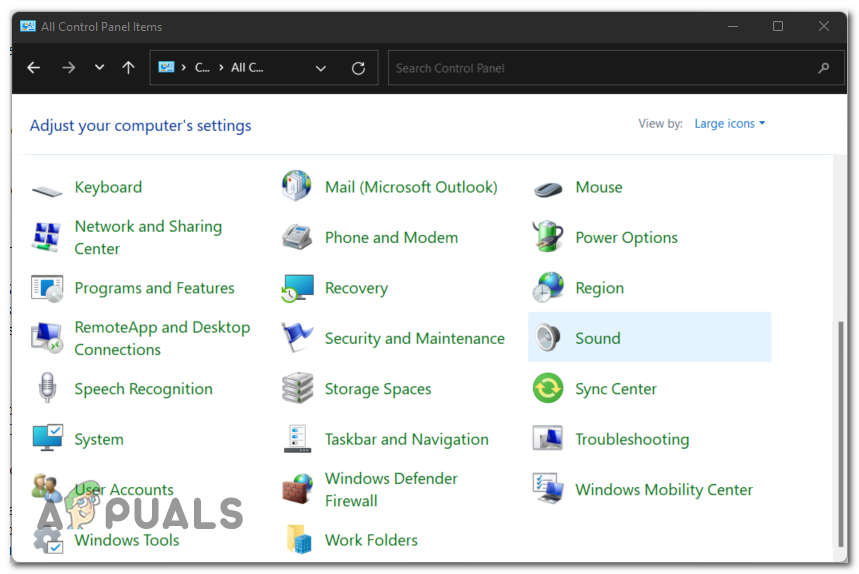Open Windows Defender Firewall brick icon
859x574 pixels.
[x=297, y=489]
